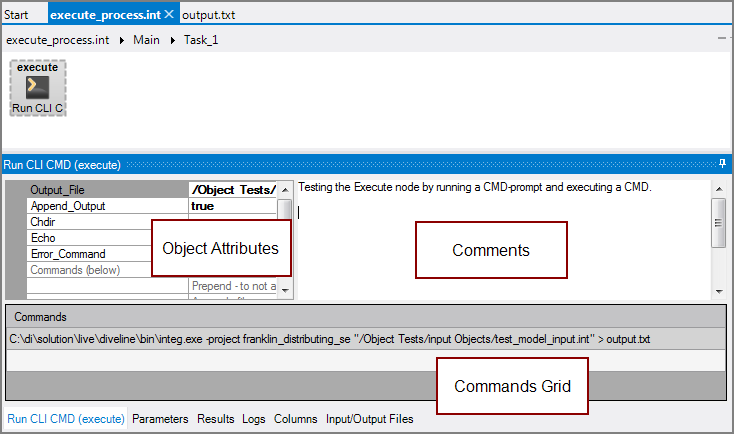The image size is (734, 434).
Task: Expand breadcrumb arrow after Main
Action: (x=173, y=40)
